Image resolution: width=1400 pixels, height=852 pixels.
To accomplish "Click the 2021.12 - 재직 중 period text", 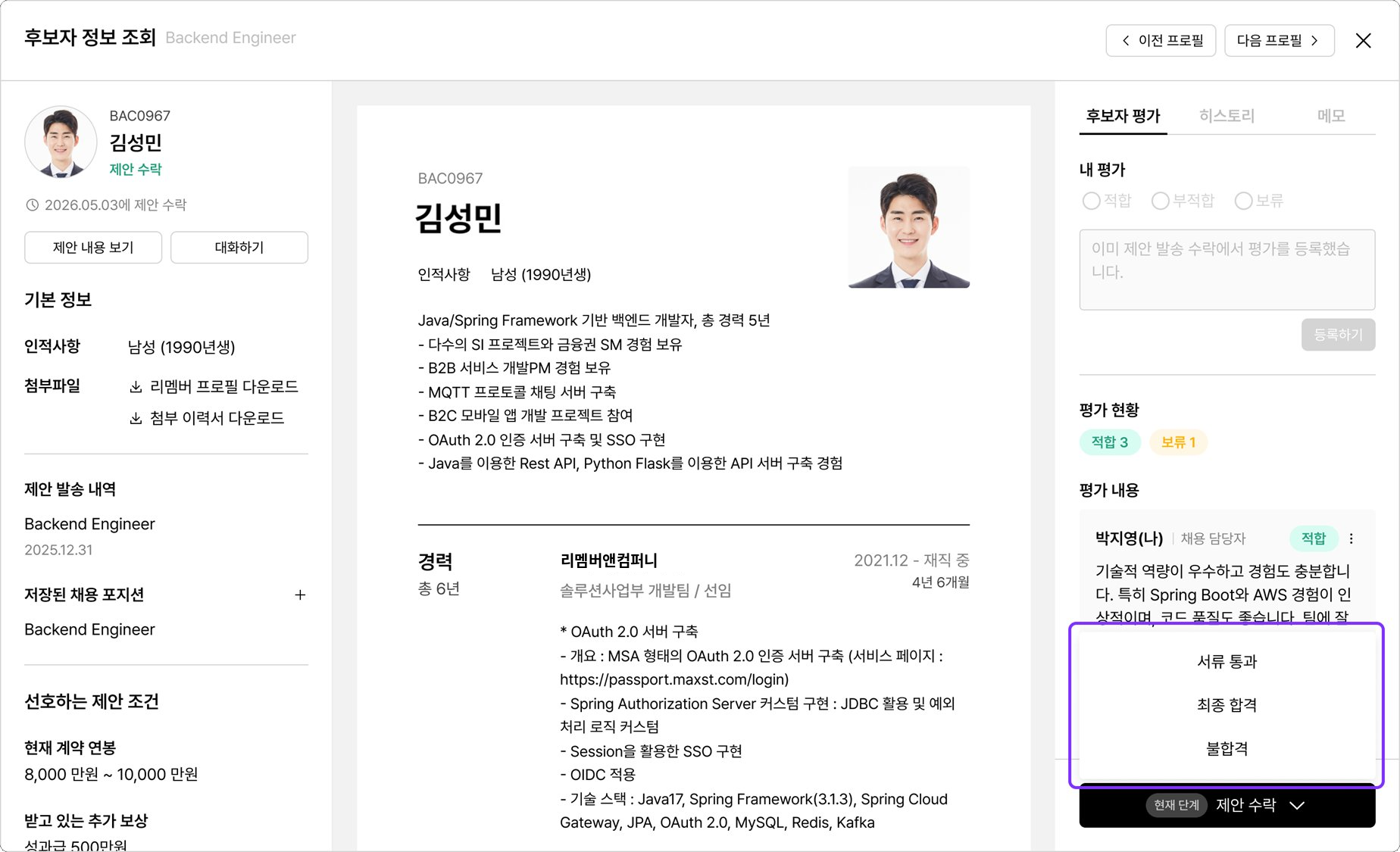I will pos(911,560).
